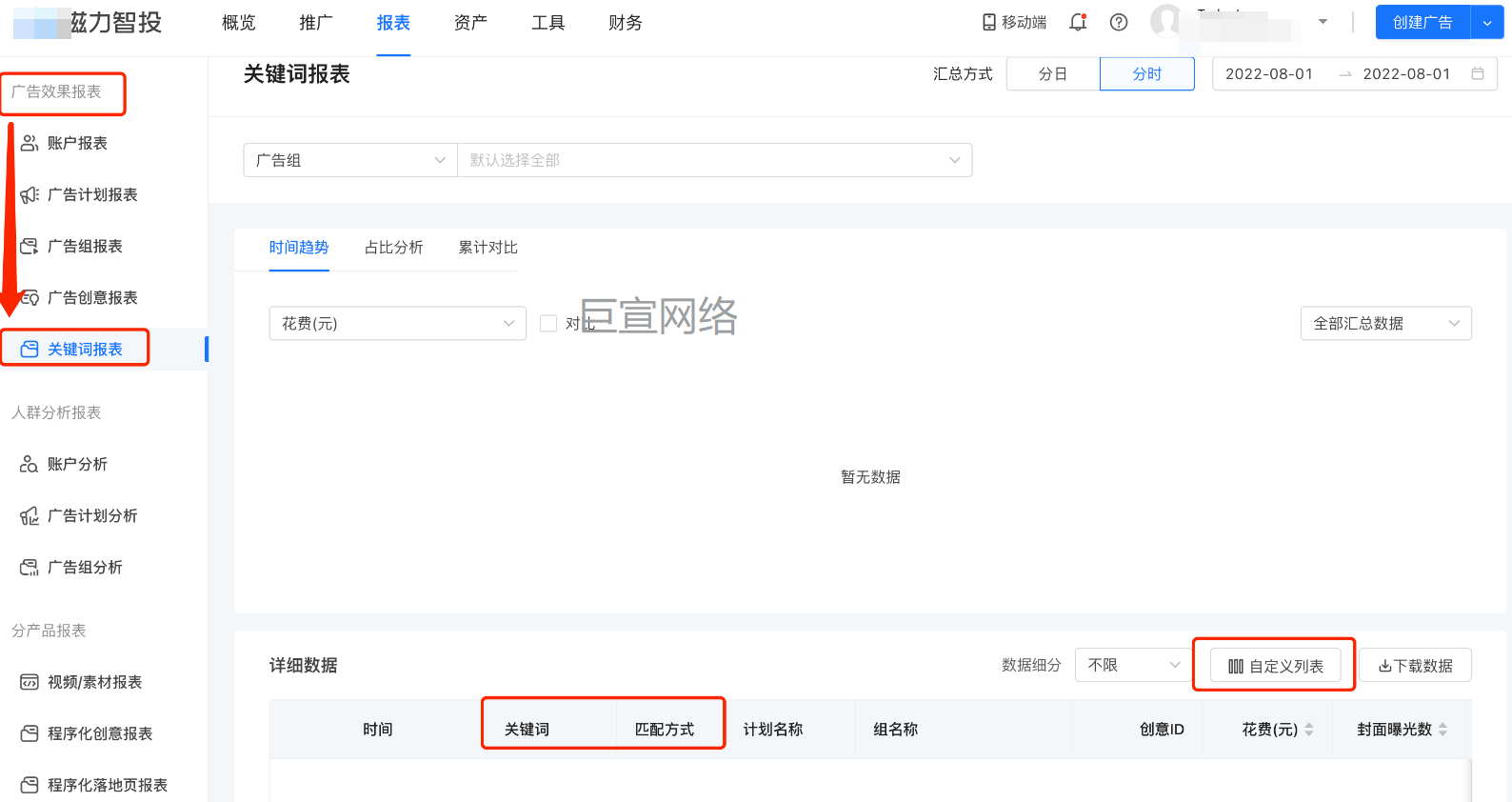Open the 数据细分 不限 dropdown

click(1133, 665)
